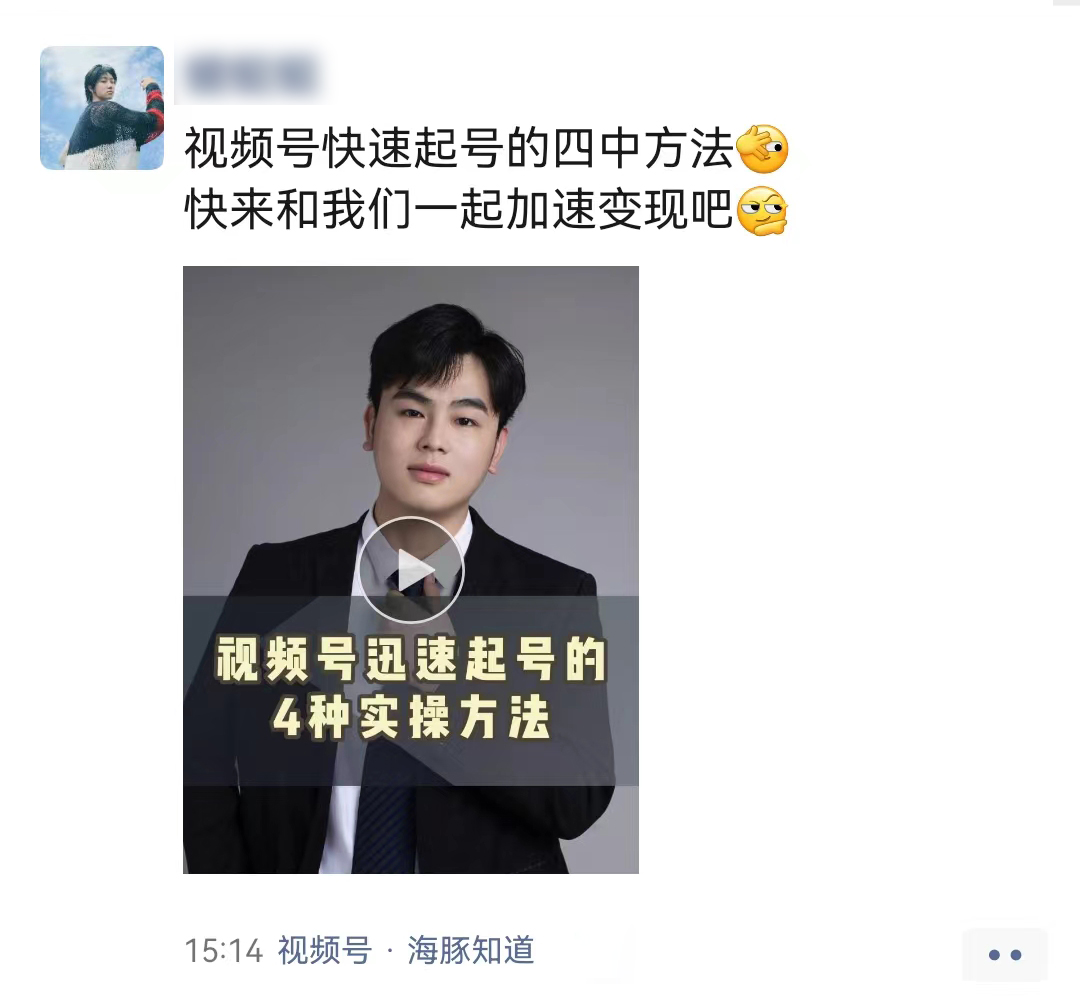Open the video cover thumbnail of suited man
Image resolution: width=1080 pixels, height=996 pixels.
click(411, 570)
